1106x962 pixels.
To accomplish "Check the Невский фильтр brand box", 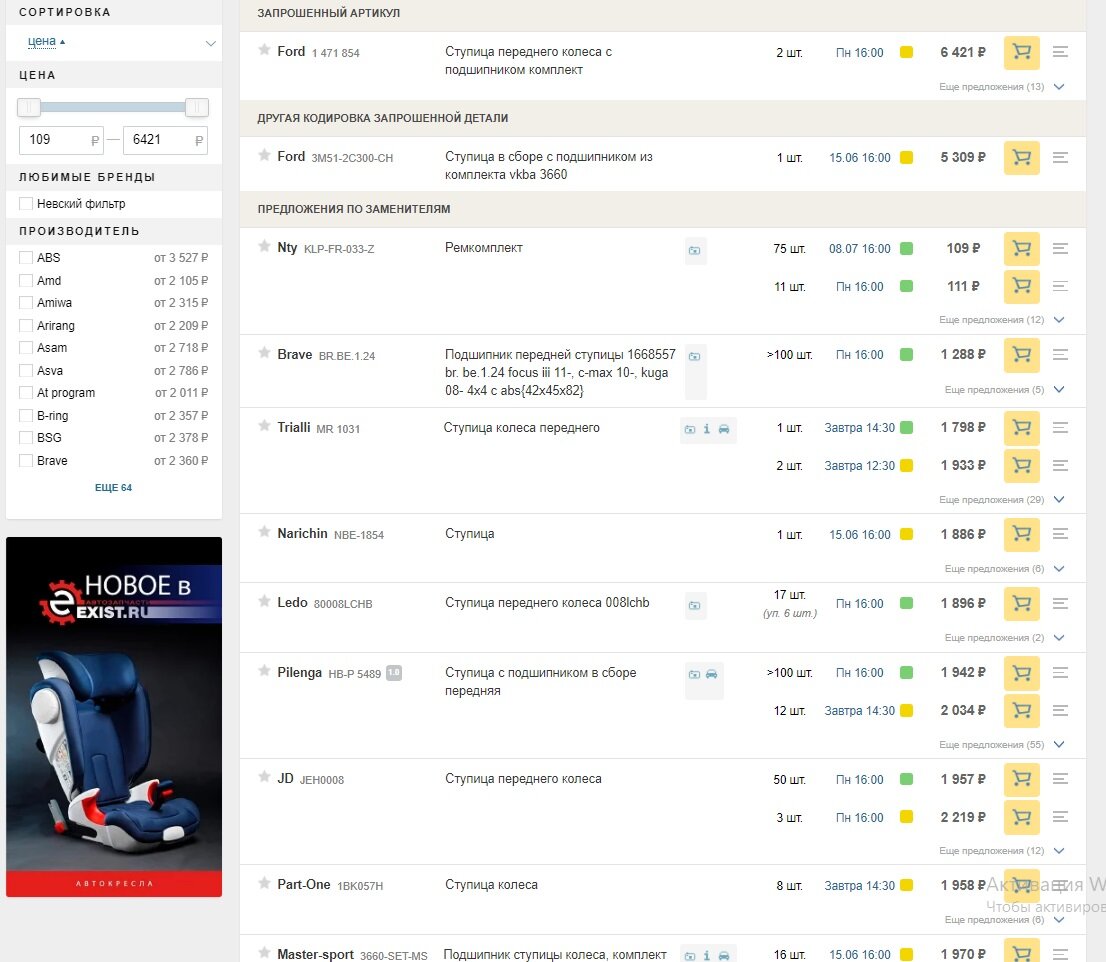I will tap(26, 204).
